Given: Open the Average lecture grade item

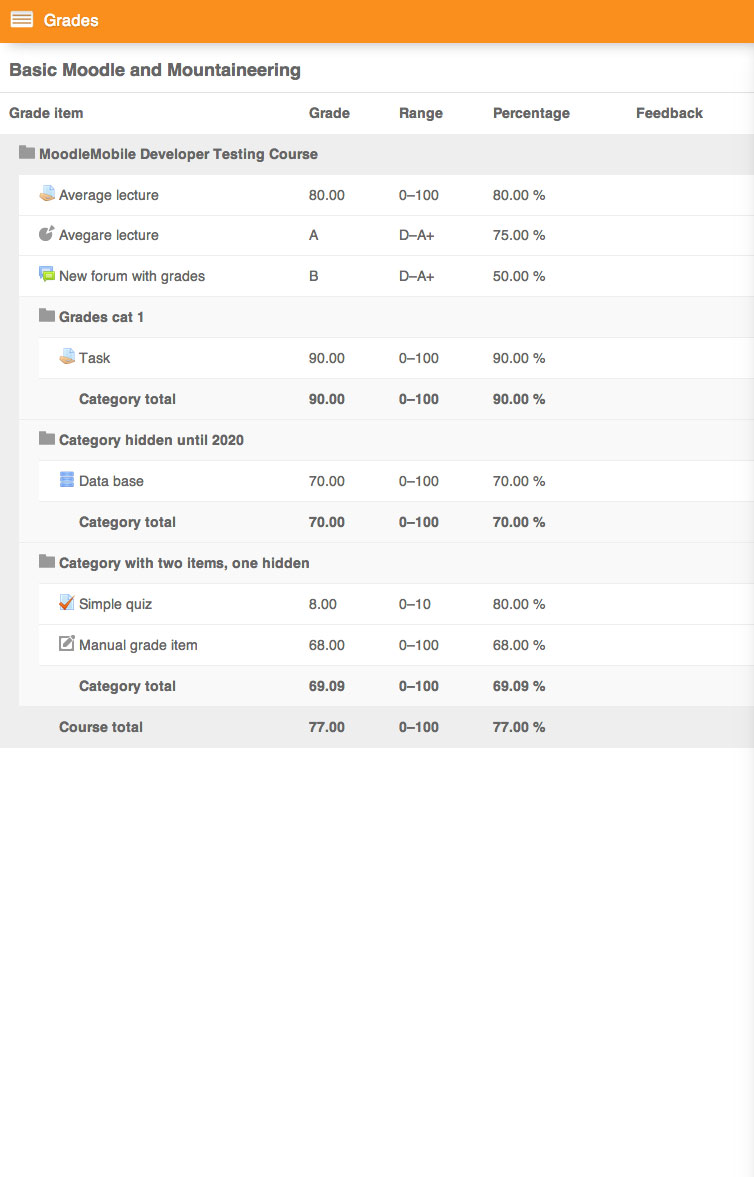Looking at the screenshot, I should tap(109, 195).
